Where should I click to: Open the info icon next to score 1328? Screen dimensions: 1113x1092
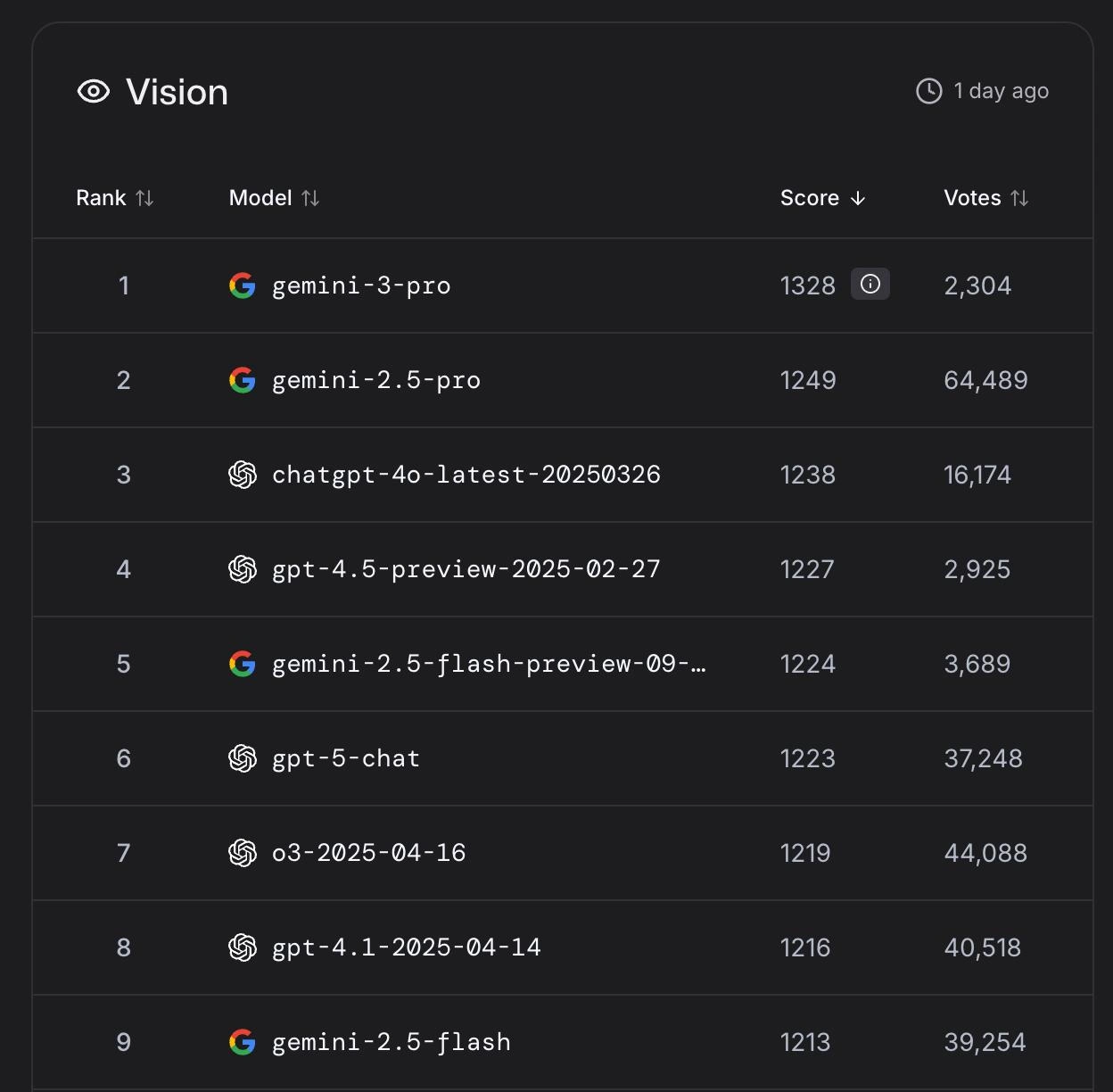(x=870, y=284)
